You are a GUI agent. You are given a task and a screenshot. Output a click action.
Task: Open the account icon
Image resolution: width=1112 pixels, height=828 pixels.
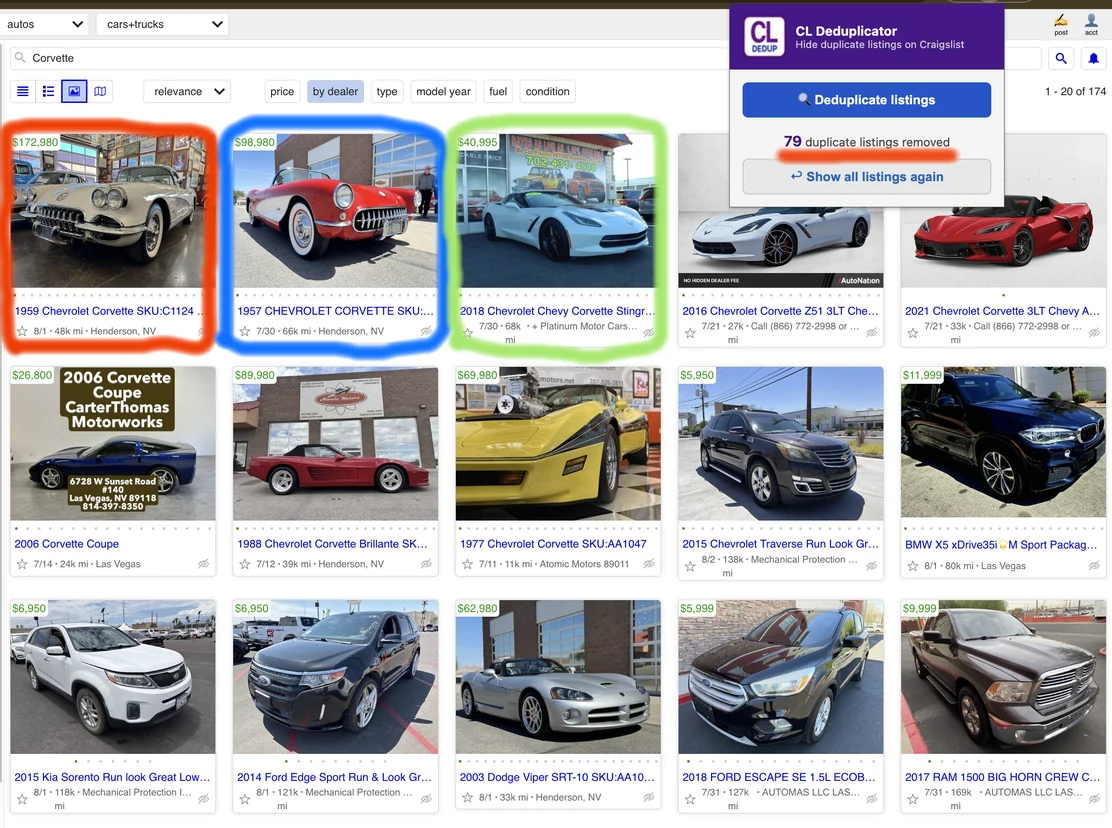pos(1091,24)
